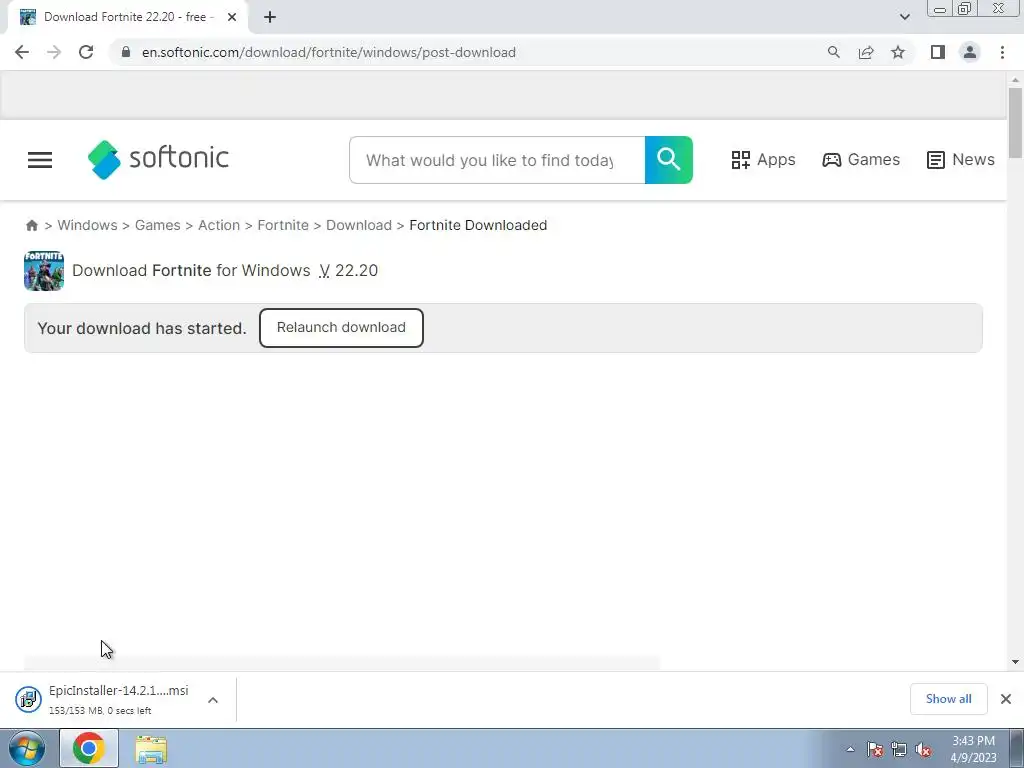Go to the Fortnite breadcrumb

point(283,225)
